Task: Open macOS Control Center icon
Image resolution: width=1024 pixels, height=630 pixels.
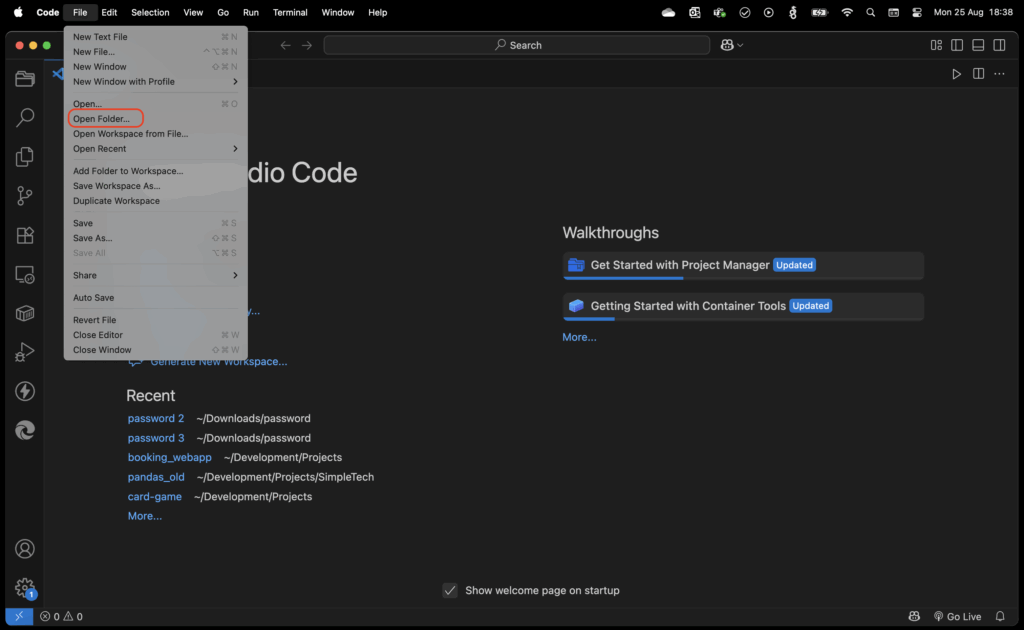Action: 917,12
